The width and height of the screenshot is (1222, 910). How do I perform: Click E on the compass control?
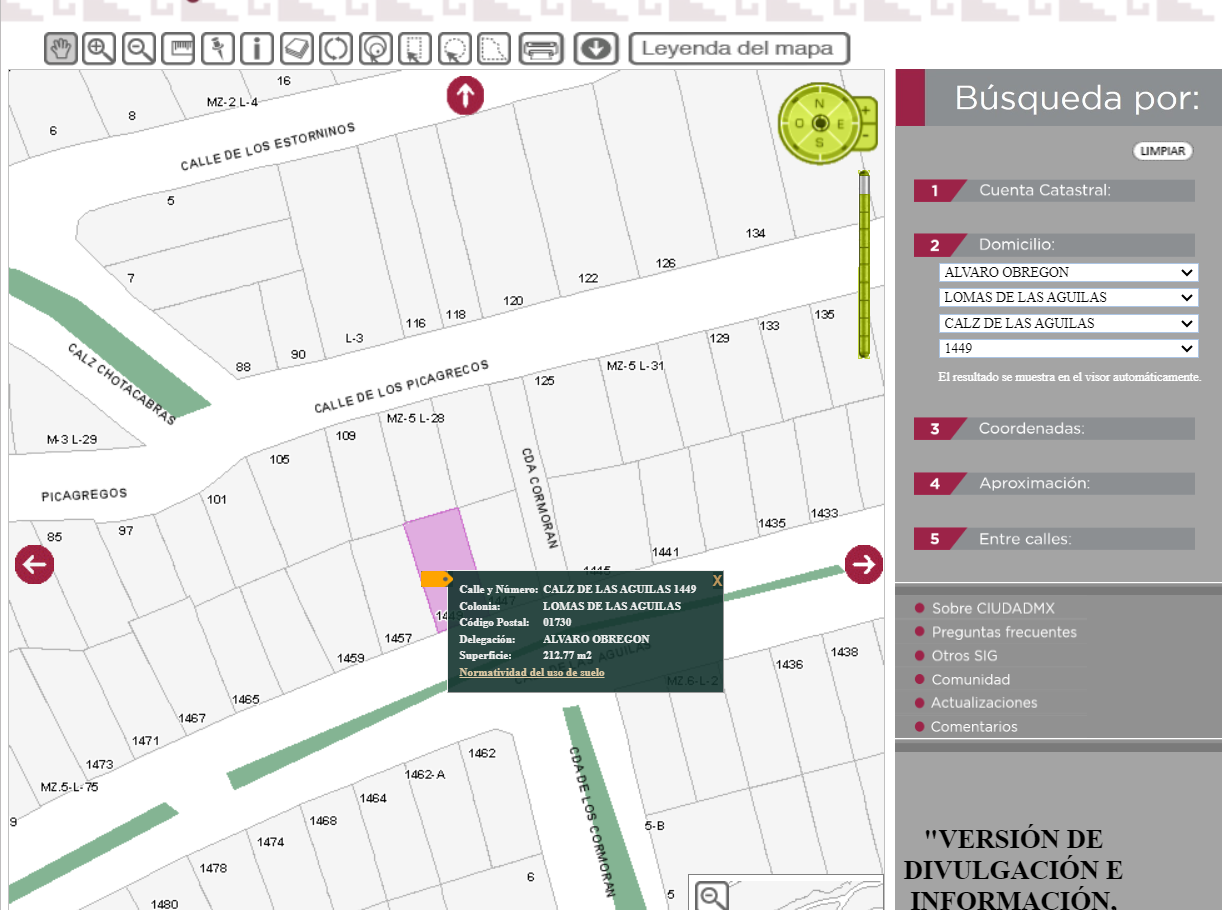(840, 124)
